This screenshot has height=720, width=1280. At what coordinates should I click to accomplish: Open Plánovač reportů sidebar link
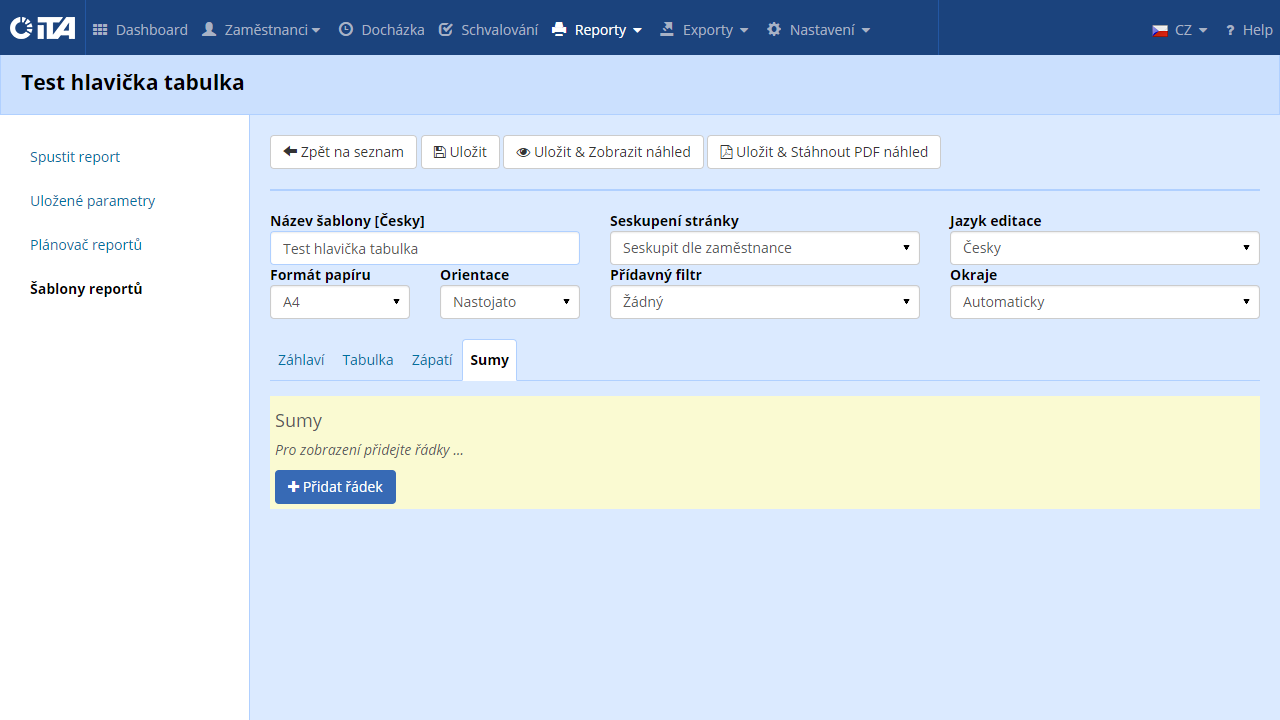pyautogui.click(x=86, y=245)
